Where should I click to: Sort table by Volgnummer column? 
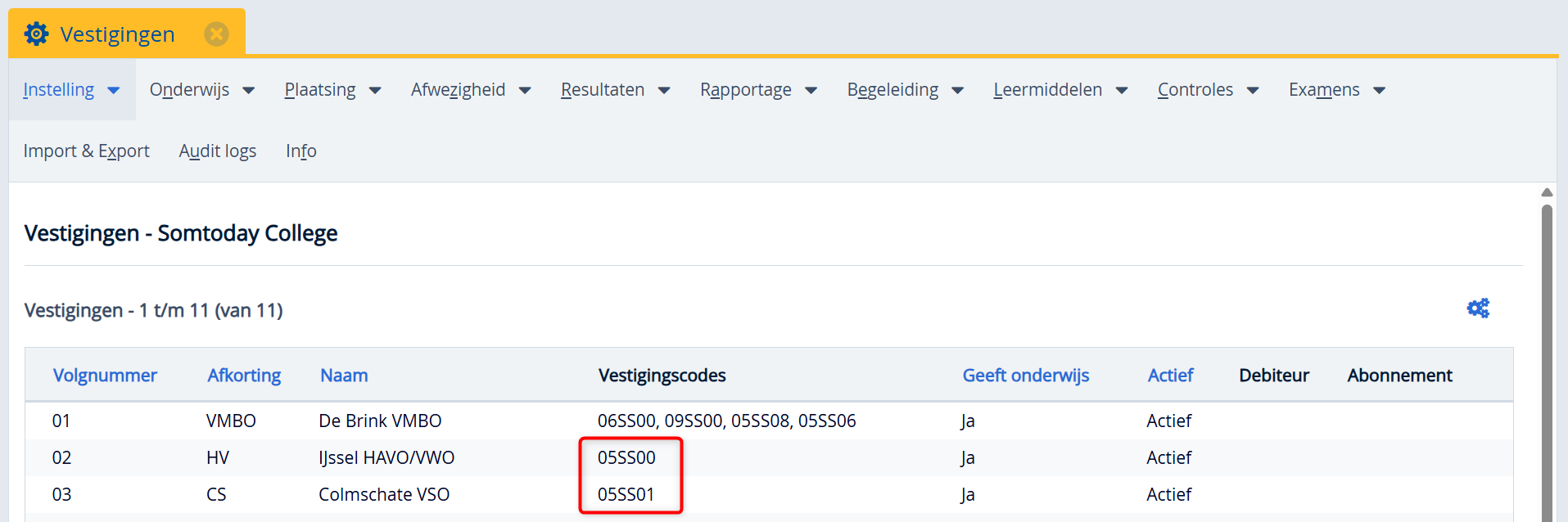(x=105, y=376)
